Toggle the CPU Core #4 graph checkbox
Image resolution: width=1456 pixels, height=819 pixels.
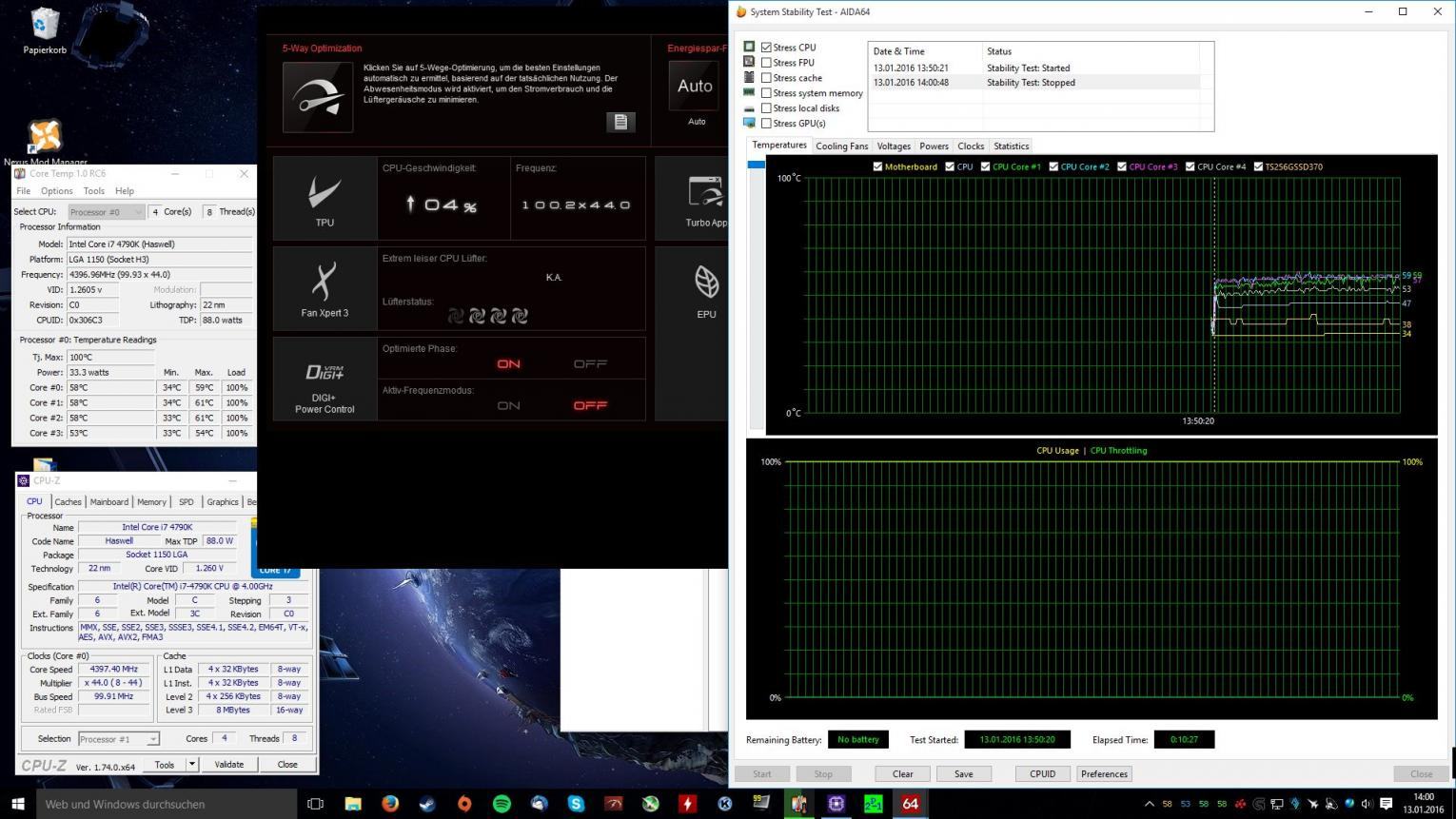point(1190,166)
